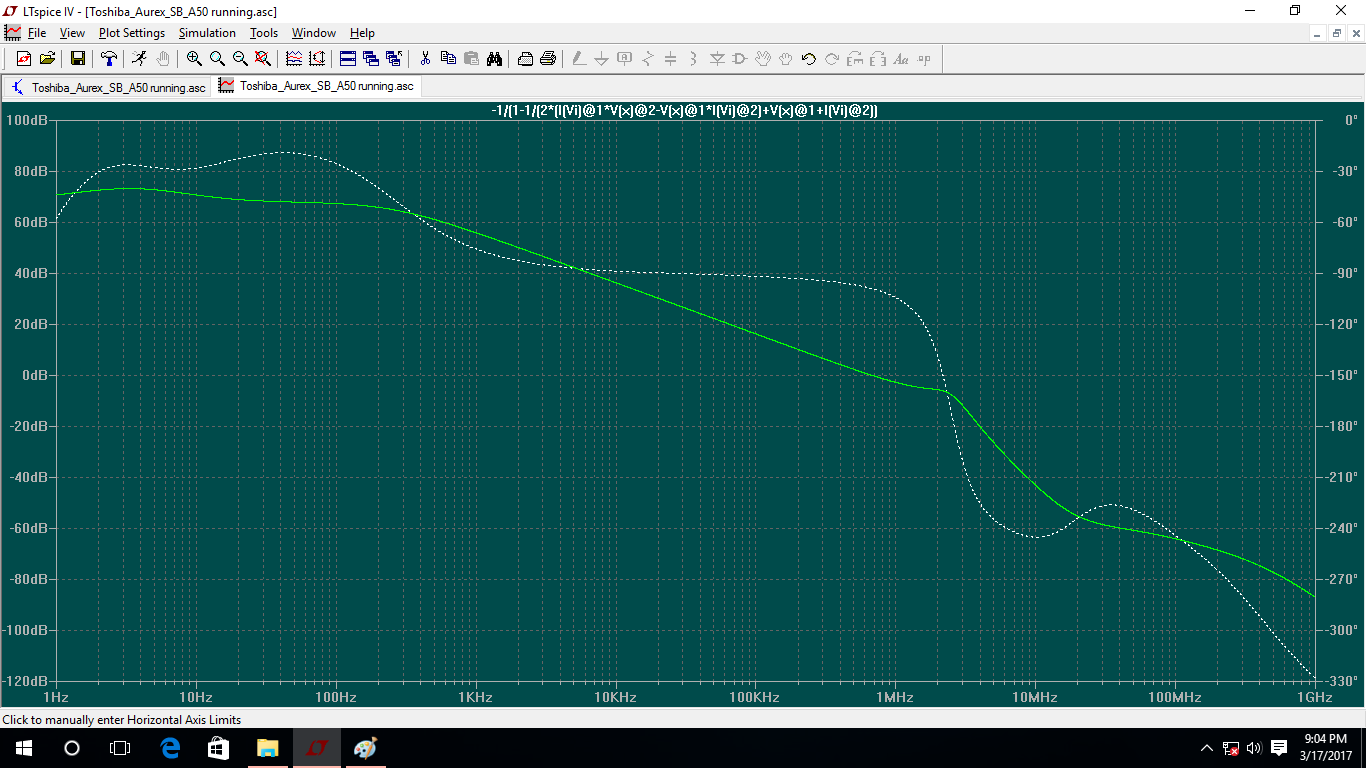Viewport: 1366px width, 768px height.
Task: Select the draw wire pencil icon
Action: click(x=579, y=59)
